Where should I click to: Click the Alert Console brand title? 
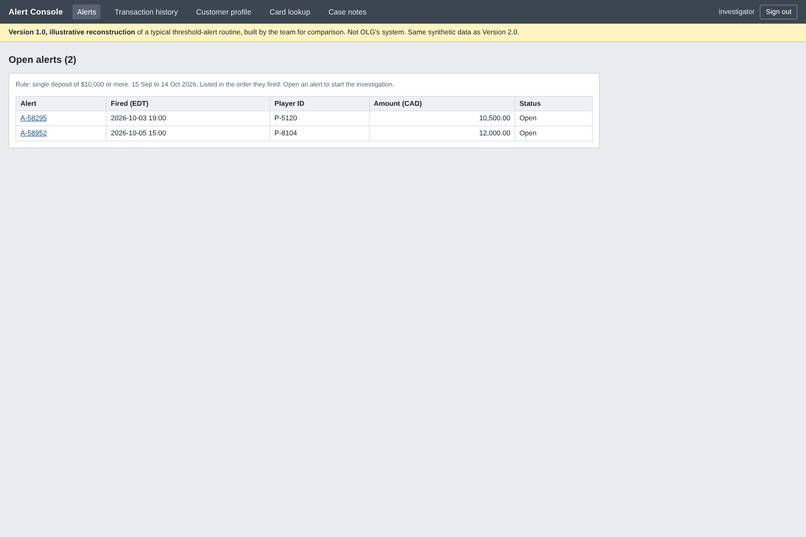pos(35,12)
